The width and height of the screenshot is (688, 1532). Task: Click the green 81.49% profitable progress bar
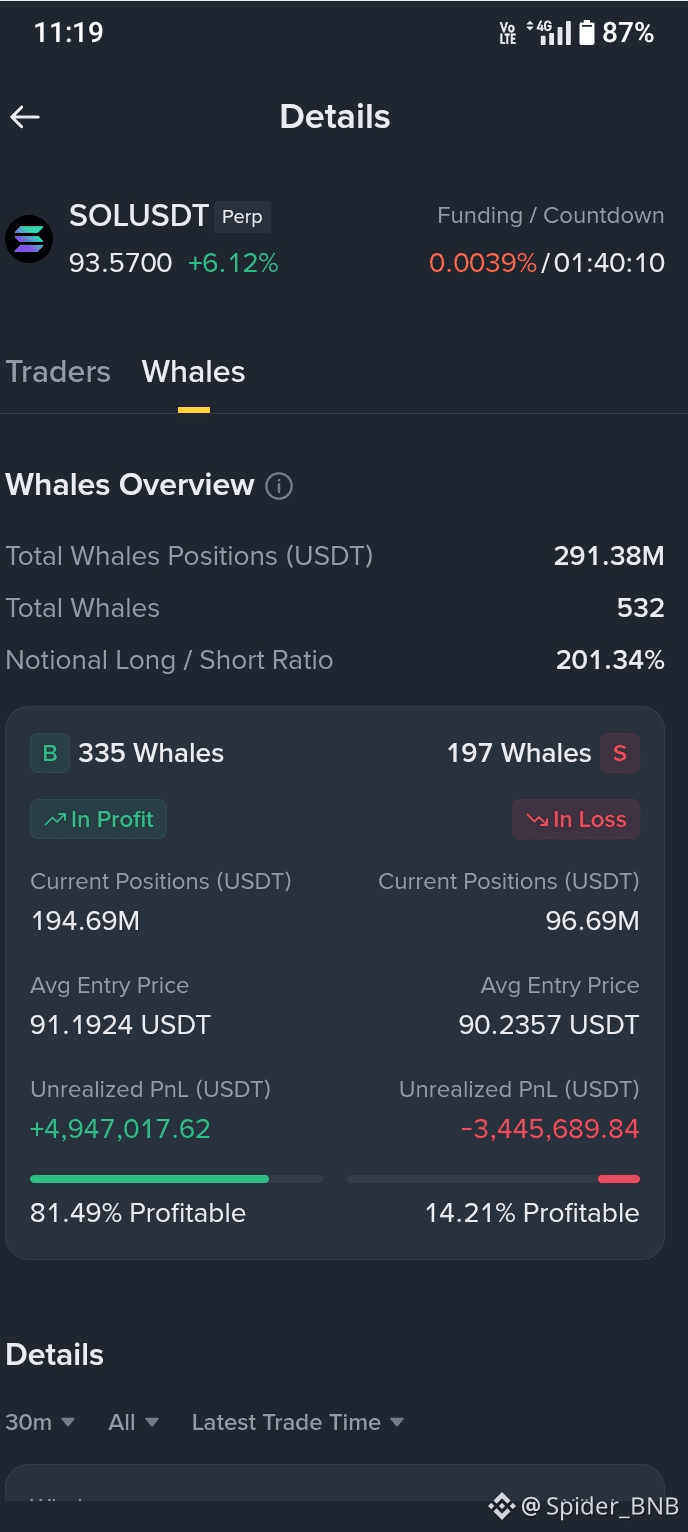pyautogui.click(x=176, y=1179)
